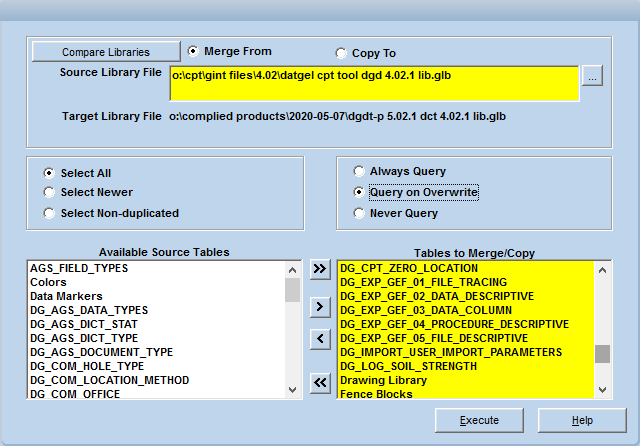Open Help for this dialog
The height and width of the screenshot is (446, 640).
(x=582, y=420)
